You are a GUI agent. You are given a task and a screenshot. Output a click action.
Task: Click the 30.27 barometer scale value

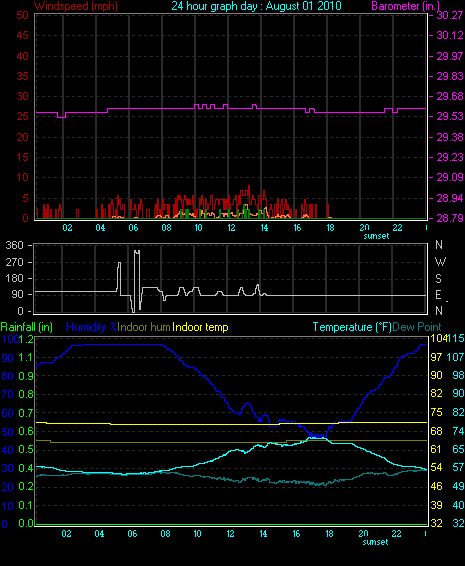point(450,15)
